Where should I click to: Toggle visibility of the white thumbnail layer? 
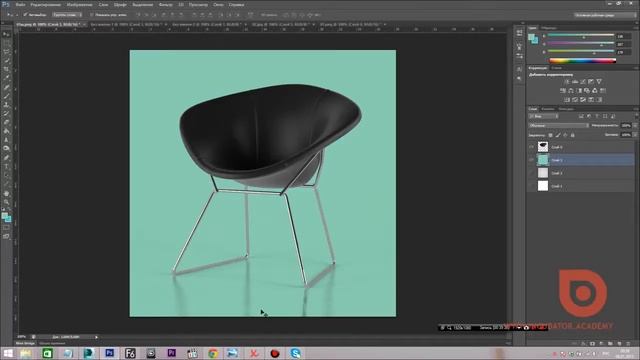(x=531, y=186)
